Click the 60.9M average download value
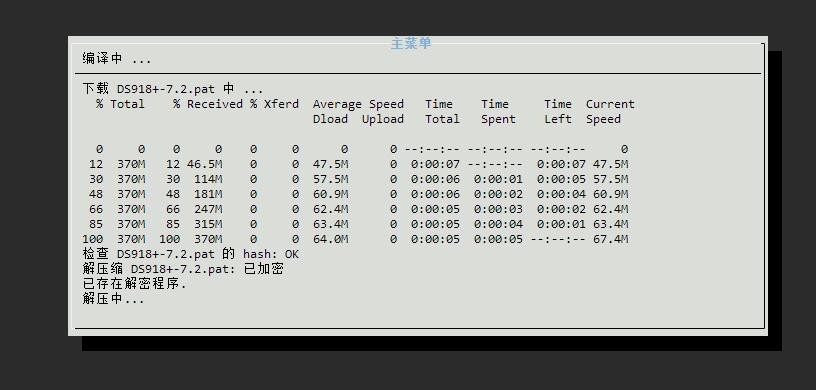816x390 pixels. point(330,194)
